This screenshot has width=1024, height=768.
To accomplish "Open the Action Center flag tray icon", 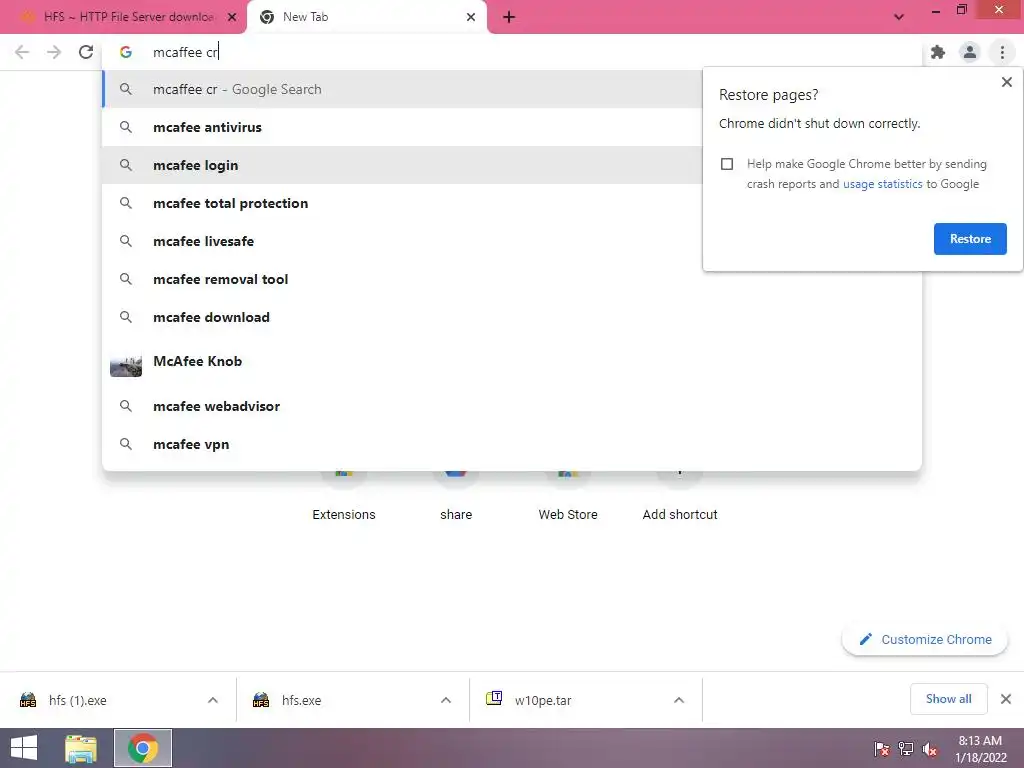I will tap(881, 749).
